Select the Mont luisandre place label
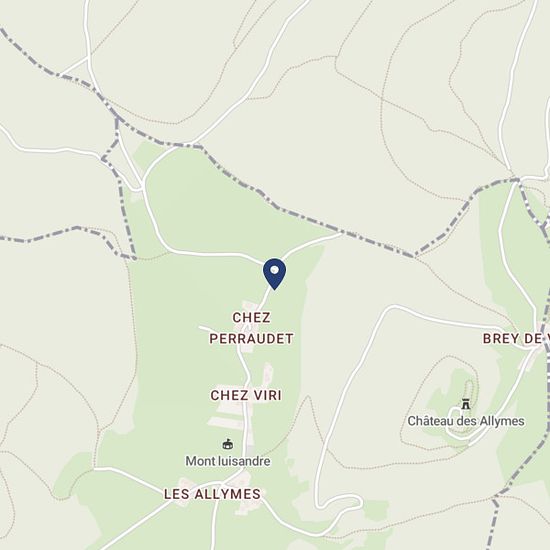Image resolution: width=550 pixels, height=550 pixels. pos(228,461)
